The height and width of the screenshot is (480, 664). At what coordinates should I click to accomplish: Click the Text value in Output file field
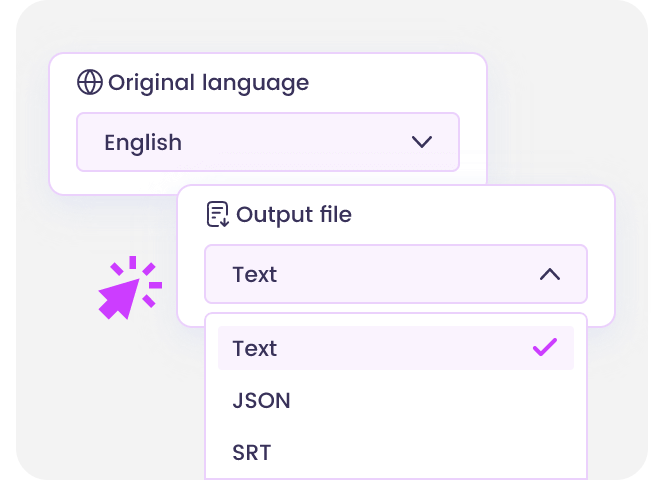[255, 274]
